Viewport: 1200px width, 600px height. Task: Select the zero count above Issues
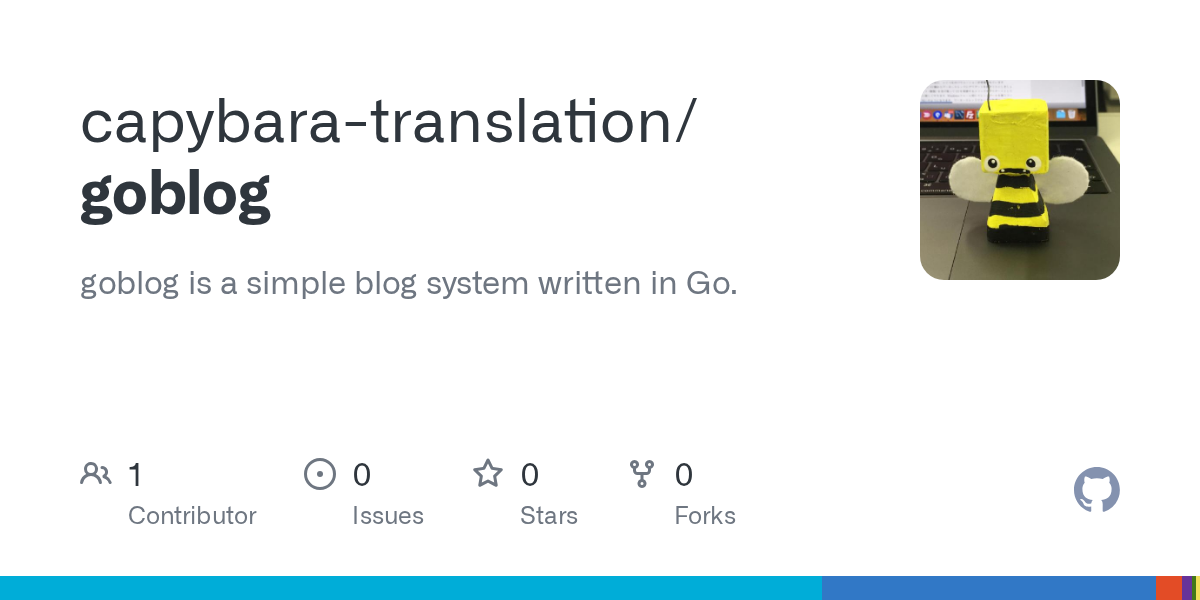(x=362, y=475)
